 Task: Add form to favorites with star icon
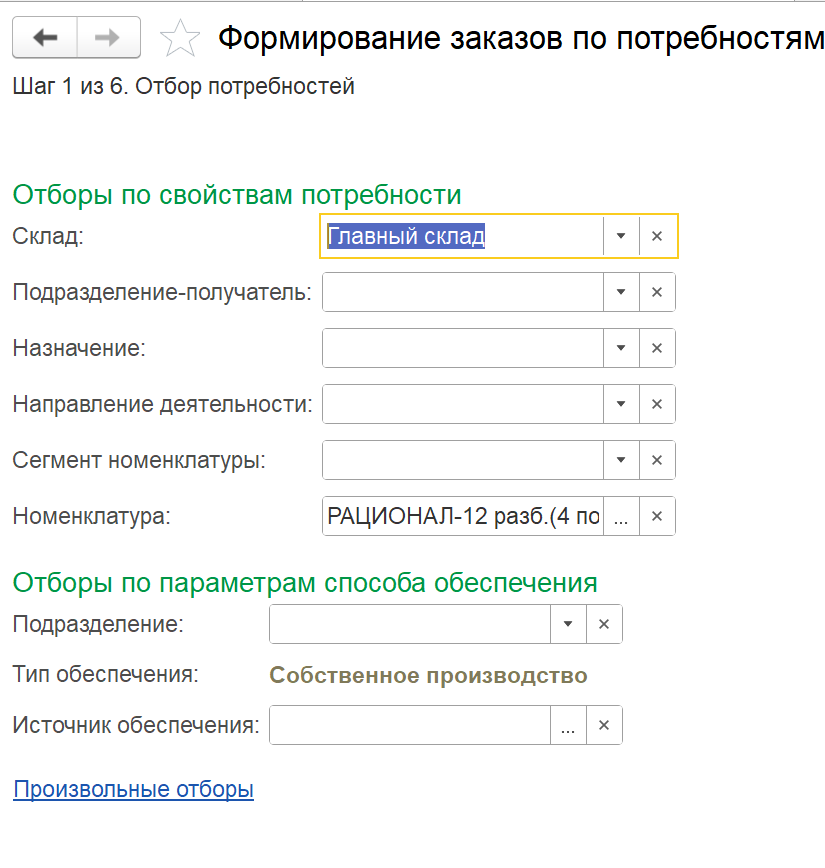point(179,39)
